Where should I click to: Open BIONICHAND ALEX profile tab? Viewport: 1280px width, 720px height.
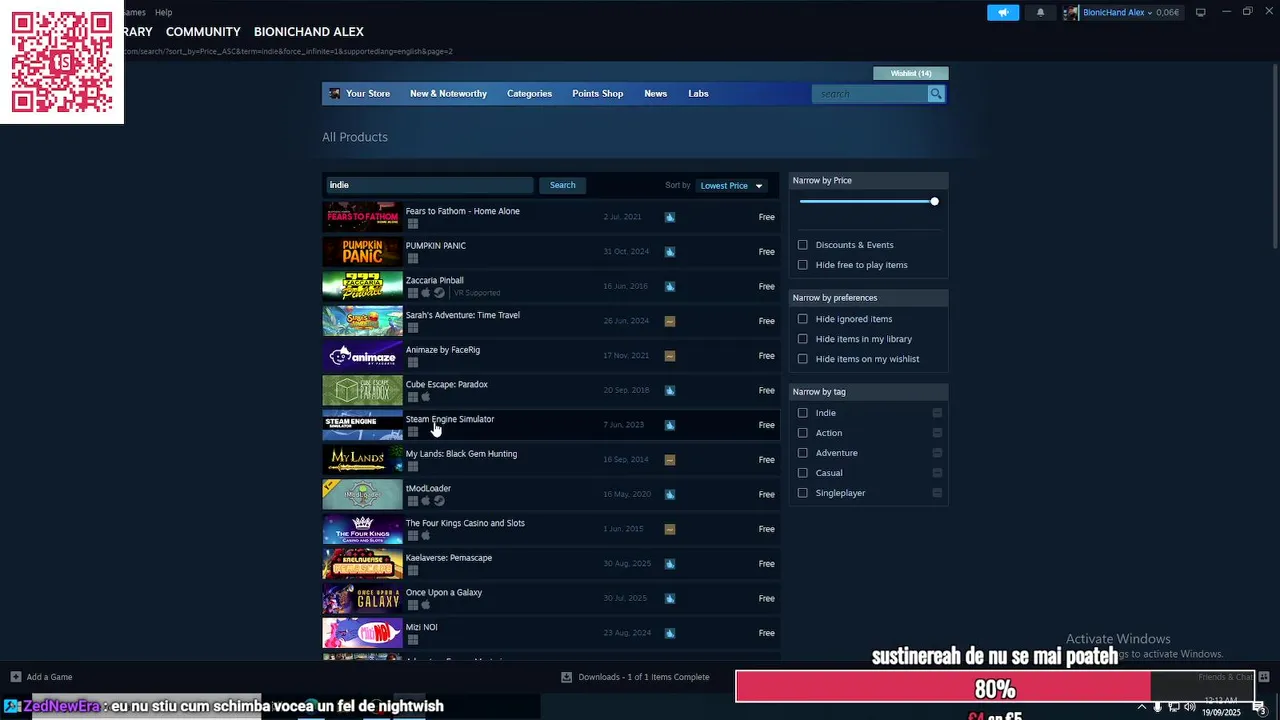click(x=309, y=32)
